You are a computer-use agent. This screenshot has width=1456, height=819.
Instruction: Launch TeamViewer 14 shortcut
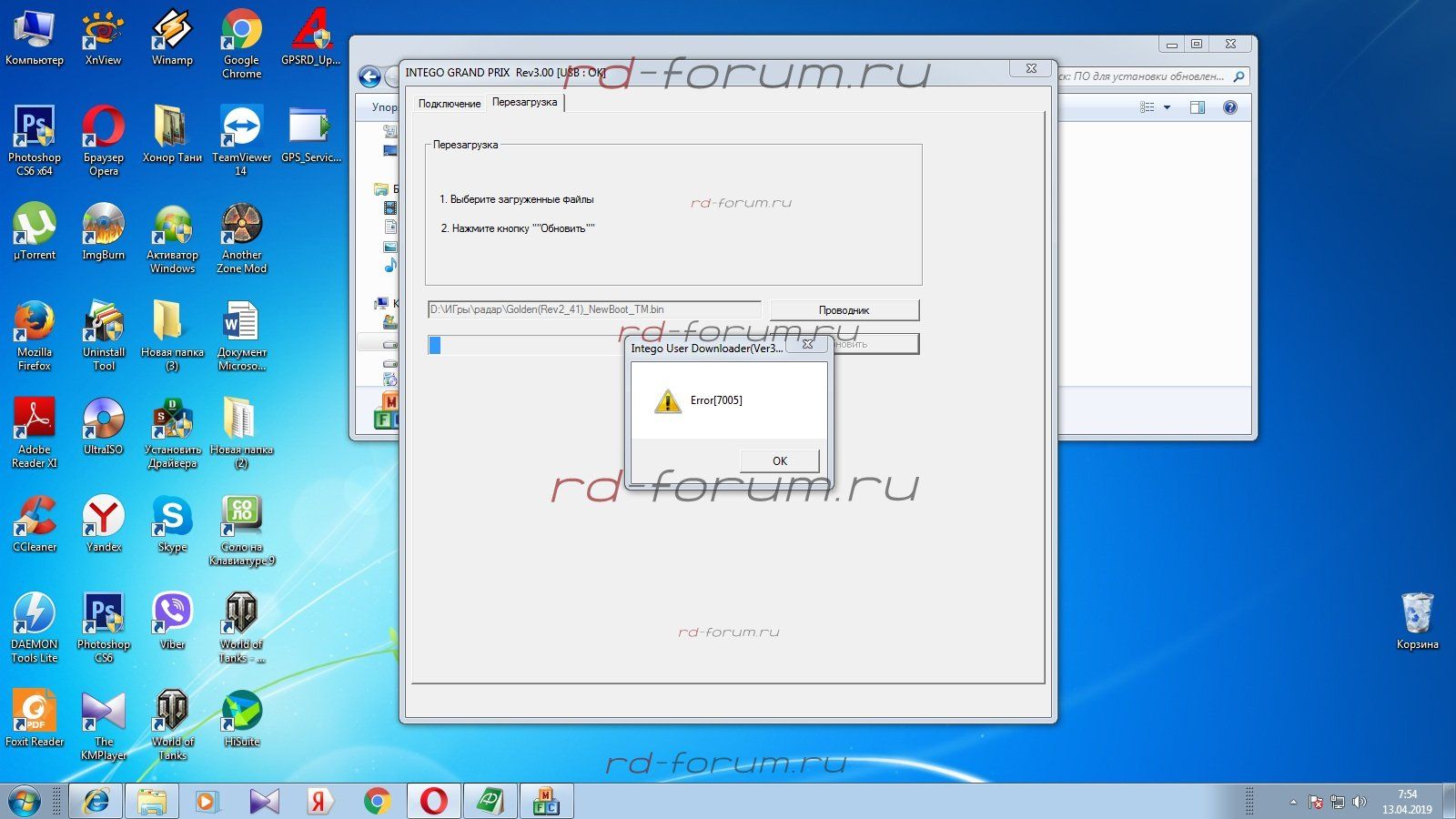coord(241,140)
